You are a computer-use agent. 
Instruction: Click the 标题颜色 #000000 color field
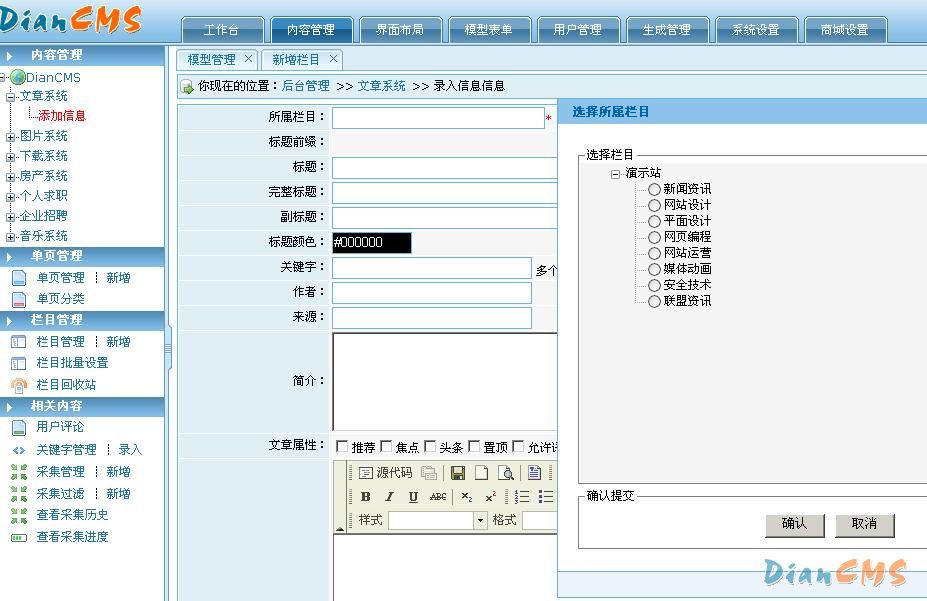coord(371,242)
